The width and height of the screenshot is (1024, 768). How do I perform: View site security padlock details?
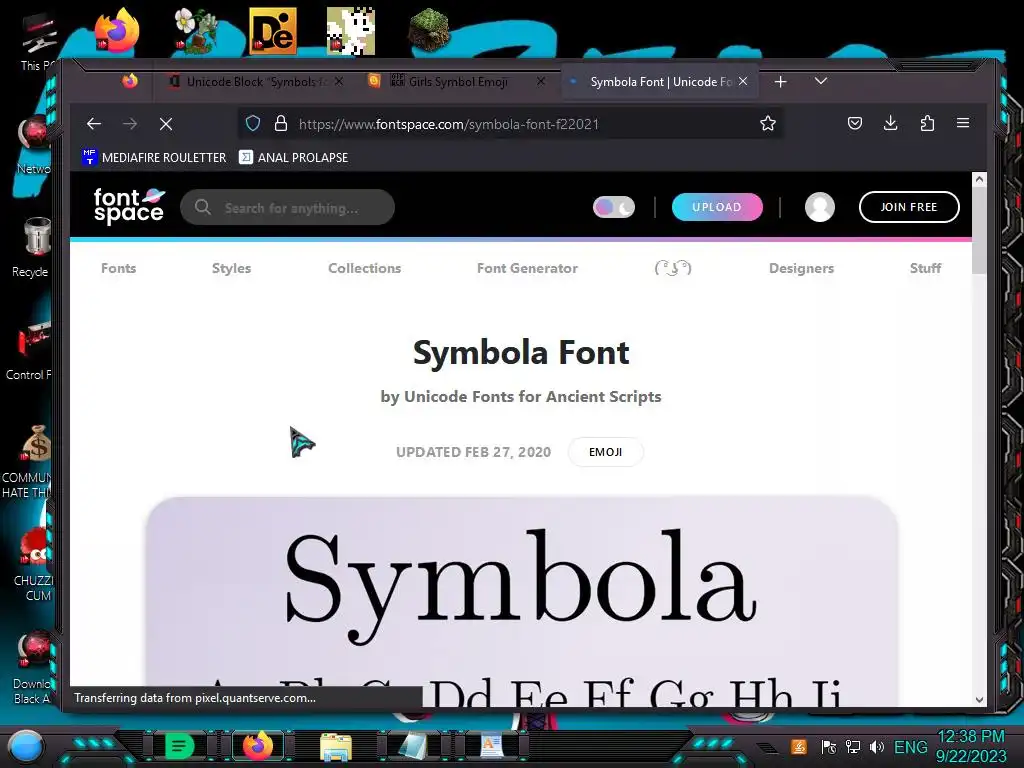[281, 123]
